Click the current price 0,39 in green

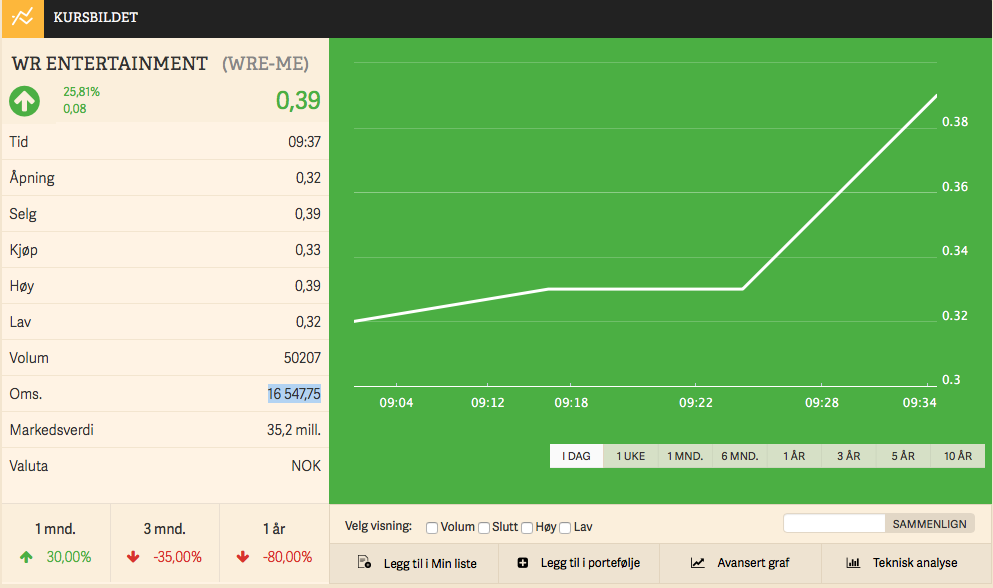click(298, 101)
